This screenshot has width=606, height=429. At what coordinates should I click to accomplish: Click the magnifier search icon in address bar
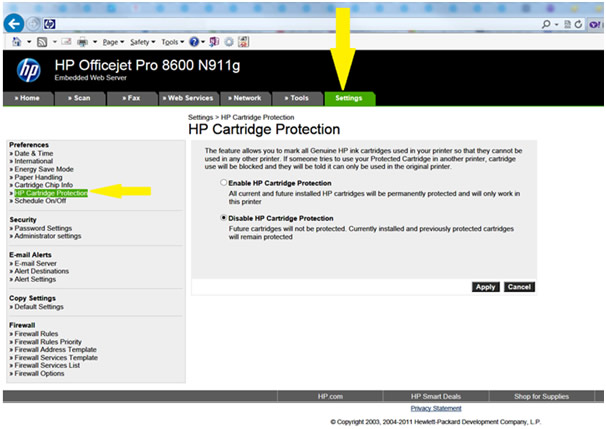[x=546, y=24]
